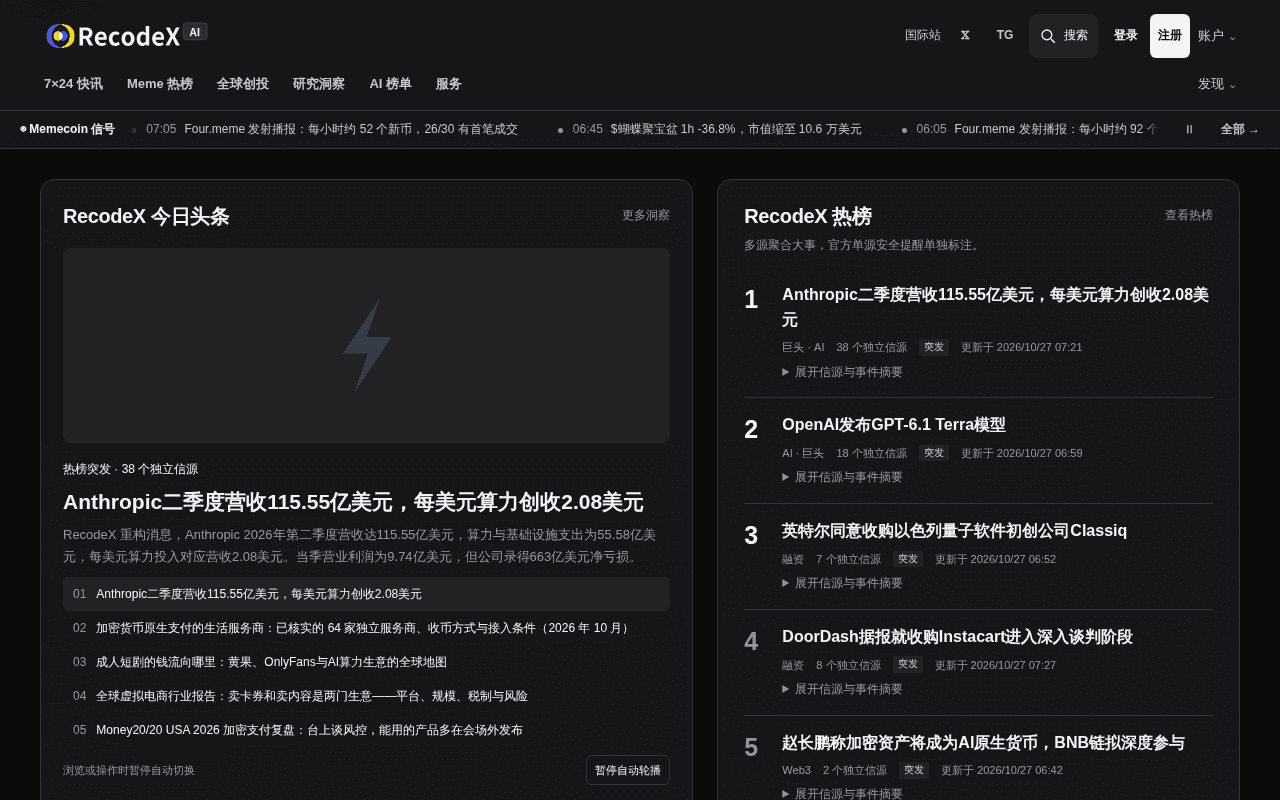The width and height of the screenshot is (1280, 800).
Task: Go to 7×24 快讯 tab
Action: [73, 84]
